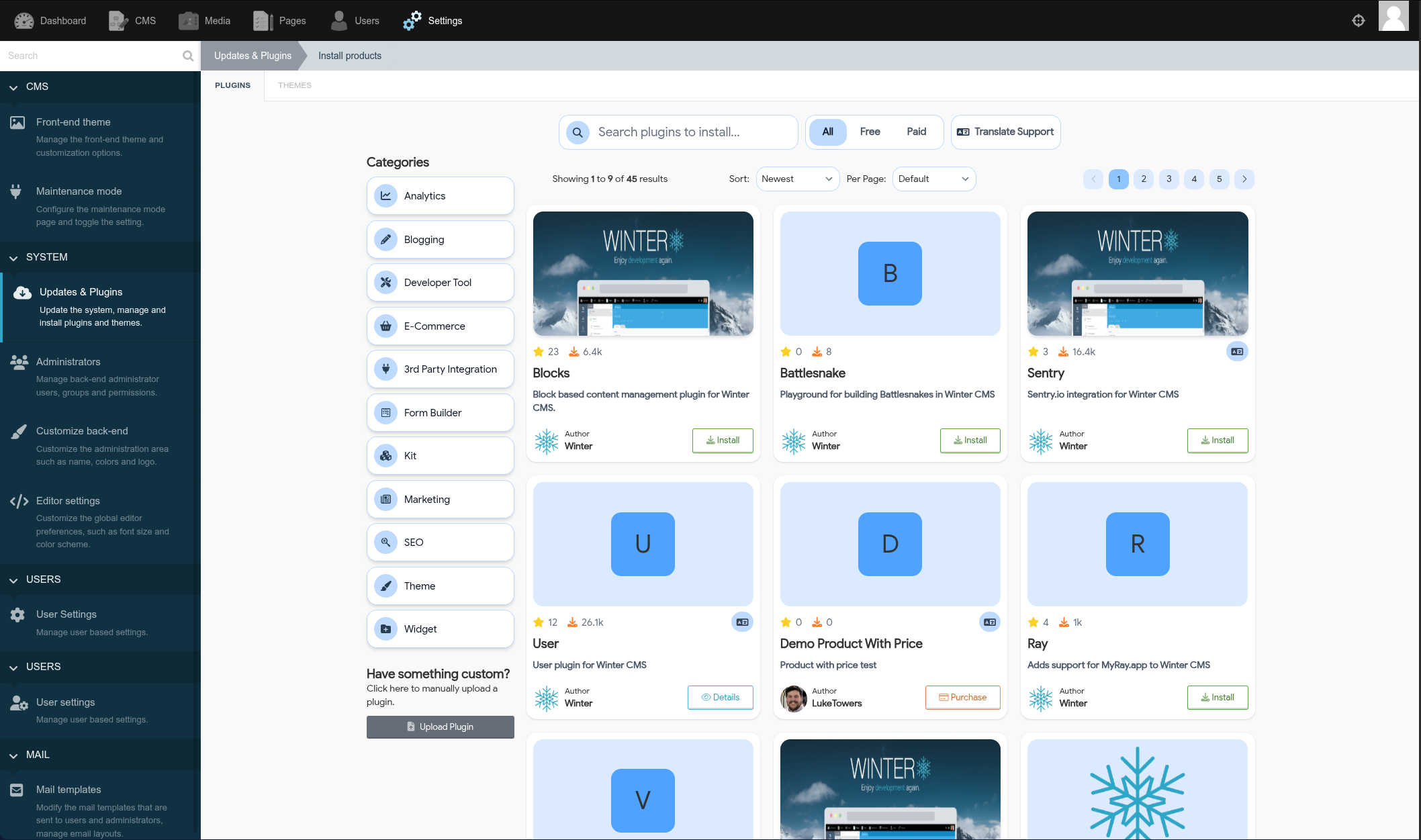Click the Developer Tool wrench icon
The height and width of the screenshot is (840, 1421).
[385, 283]
